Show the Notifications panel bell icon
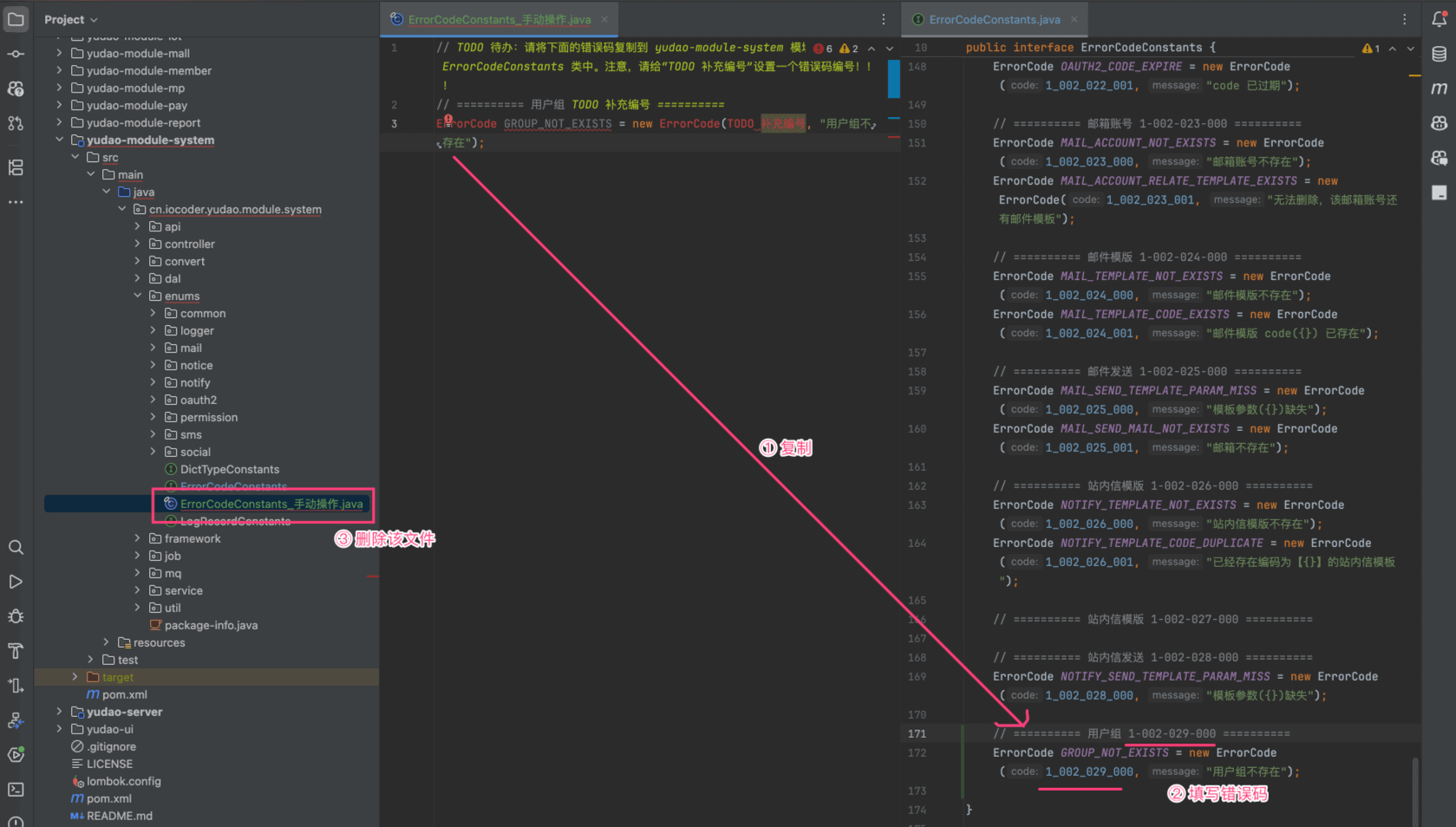 click(1439, 19)
